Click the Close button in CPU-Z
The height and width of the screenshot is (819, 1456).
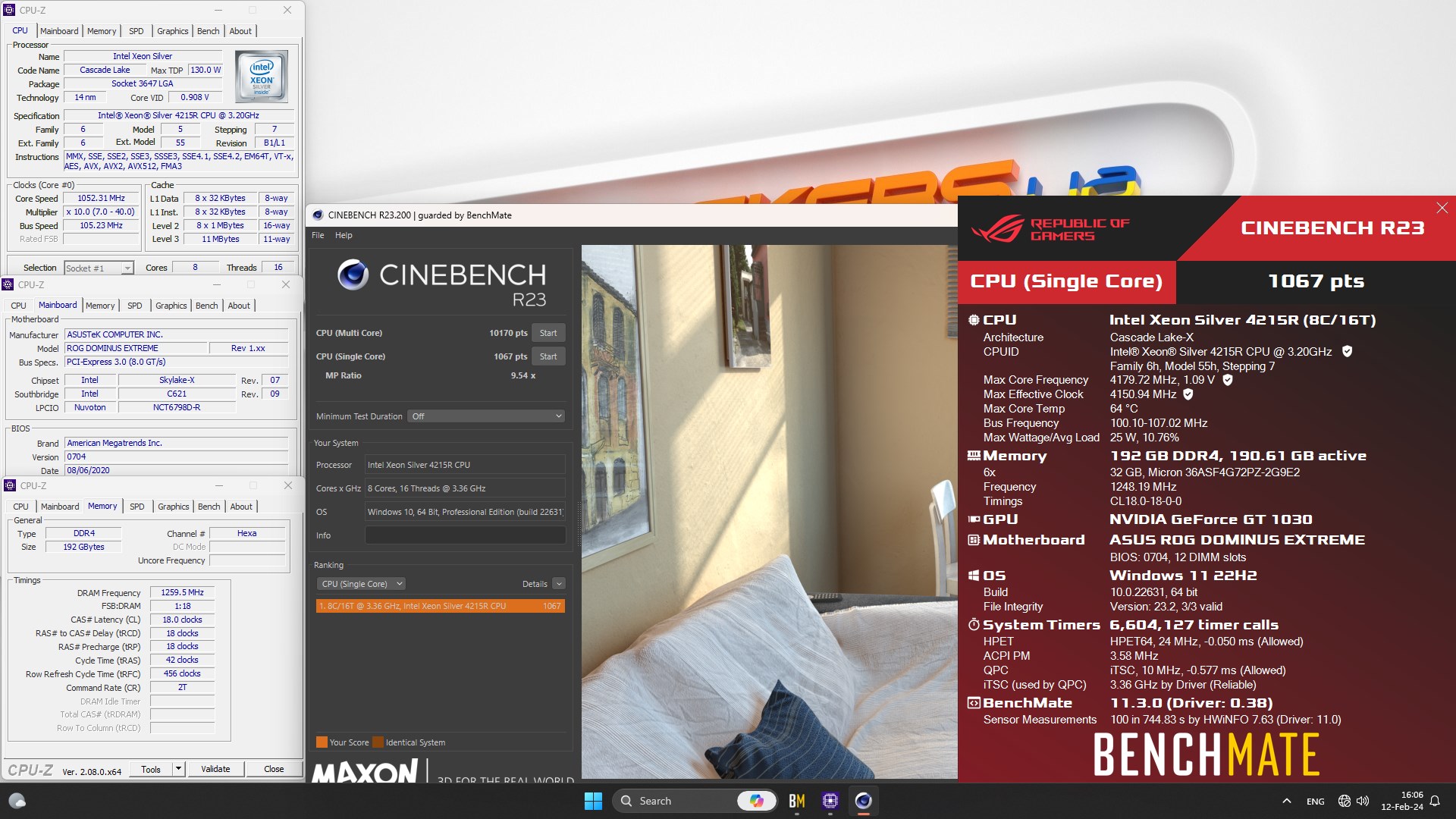pos(274,769)
